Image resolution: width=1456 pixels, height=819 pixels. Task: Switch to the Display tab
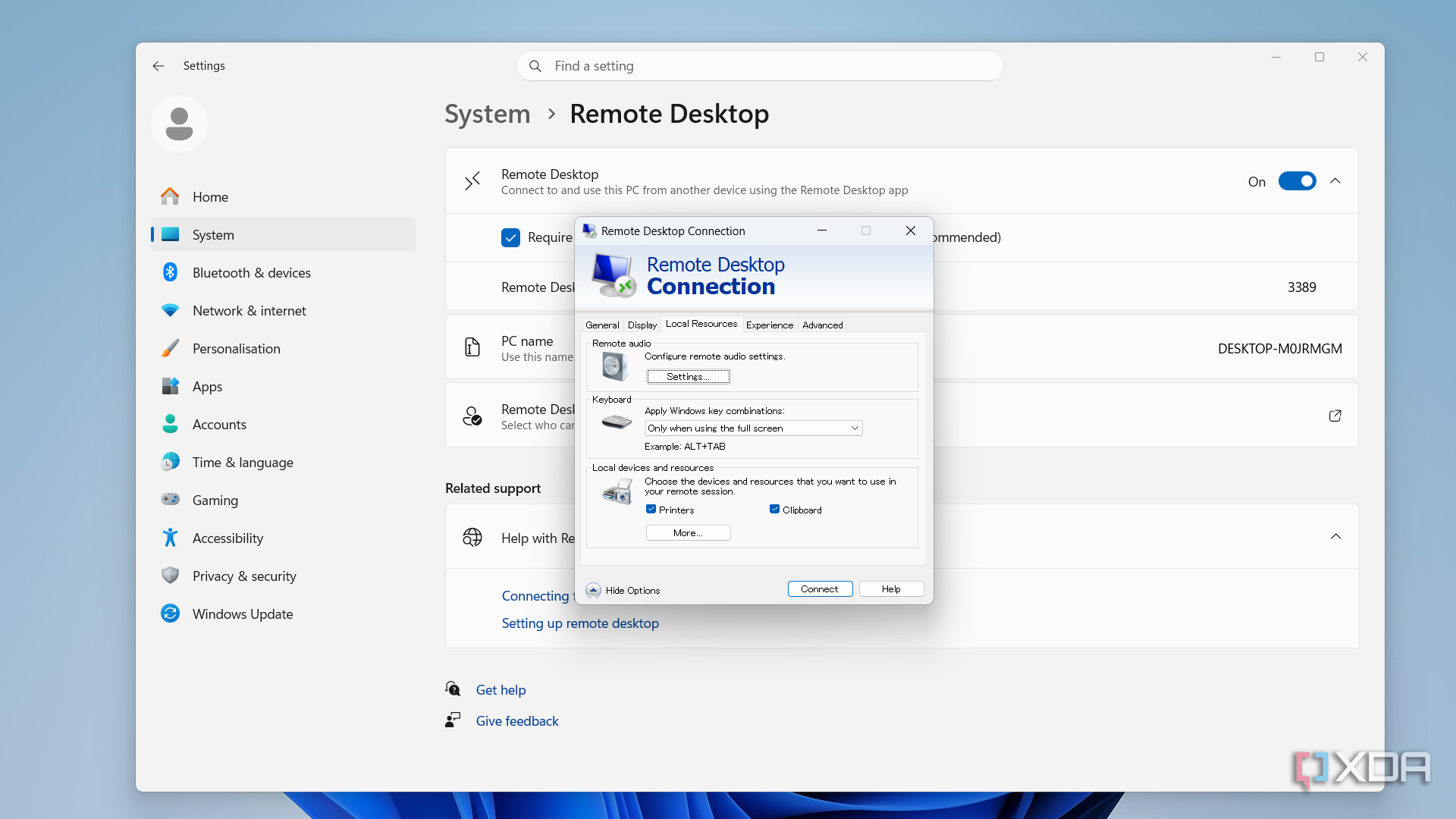point(642,325)
